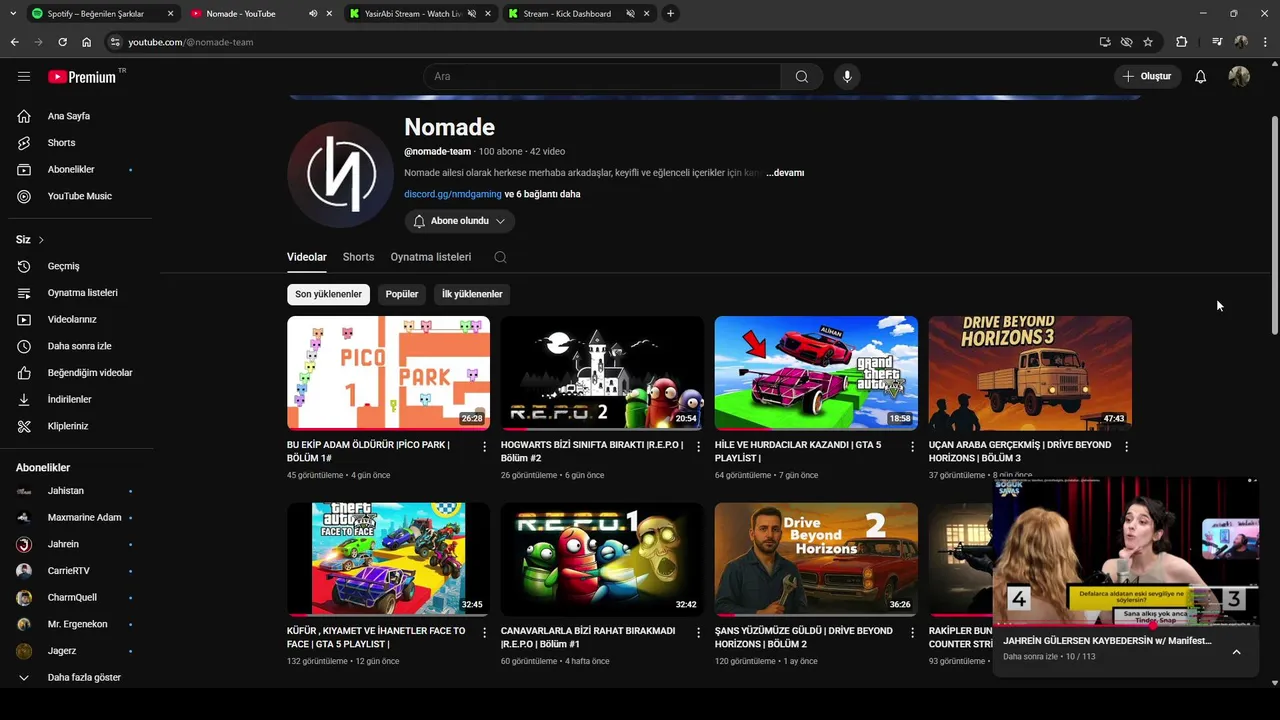The width and height of the screenshot is (1280, 720).
Task: Select İlk yüklenenler filter chip
Action: (x=472, y=294)
